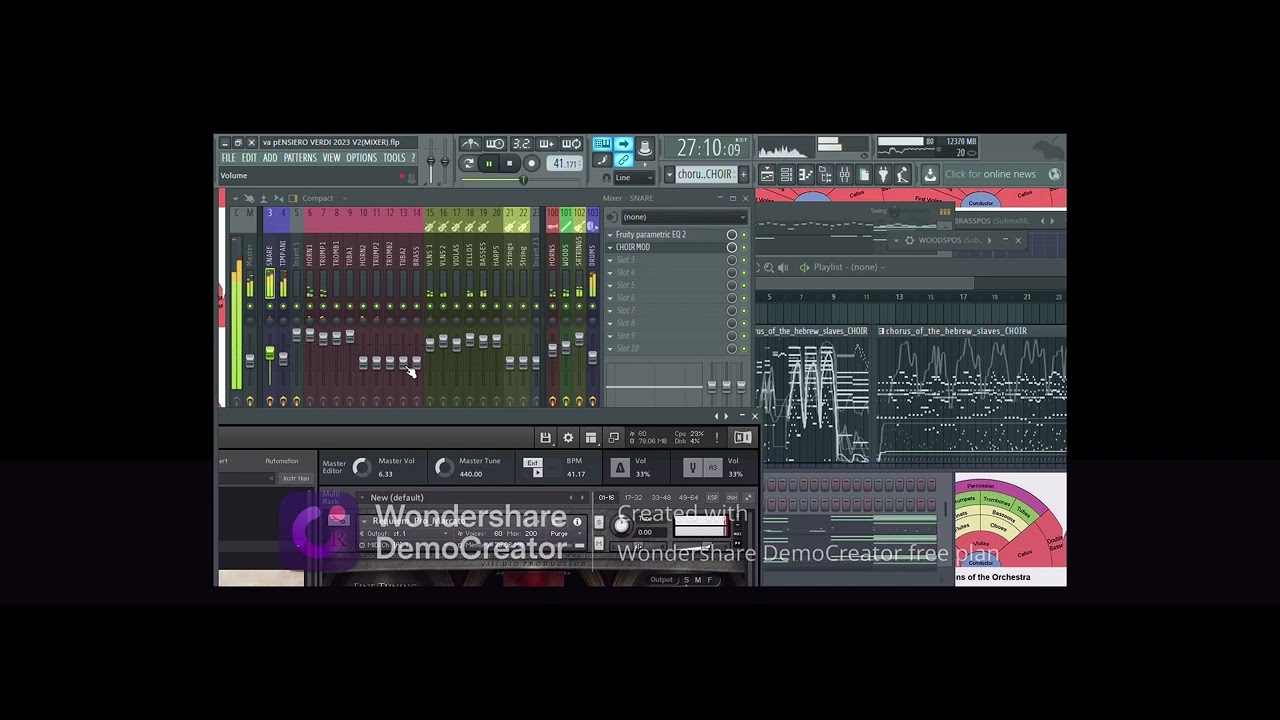Screen dimensions: 1280x720
Task: Open the Playlist view icon
Action: coord(767,175)
